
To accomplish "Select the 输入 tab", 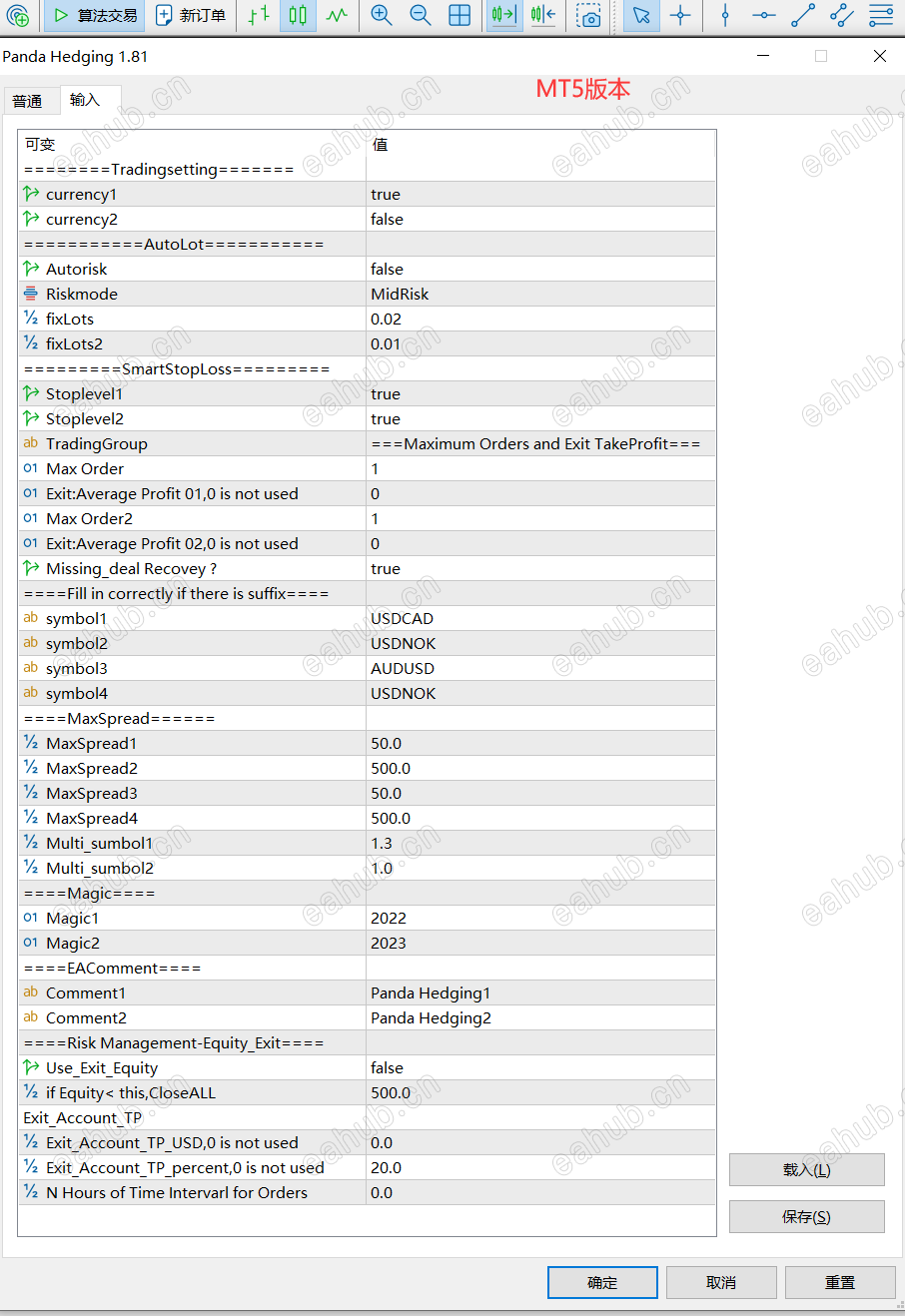I will (86, 100).
